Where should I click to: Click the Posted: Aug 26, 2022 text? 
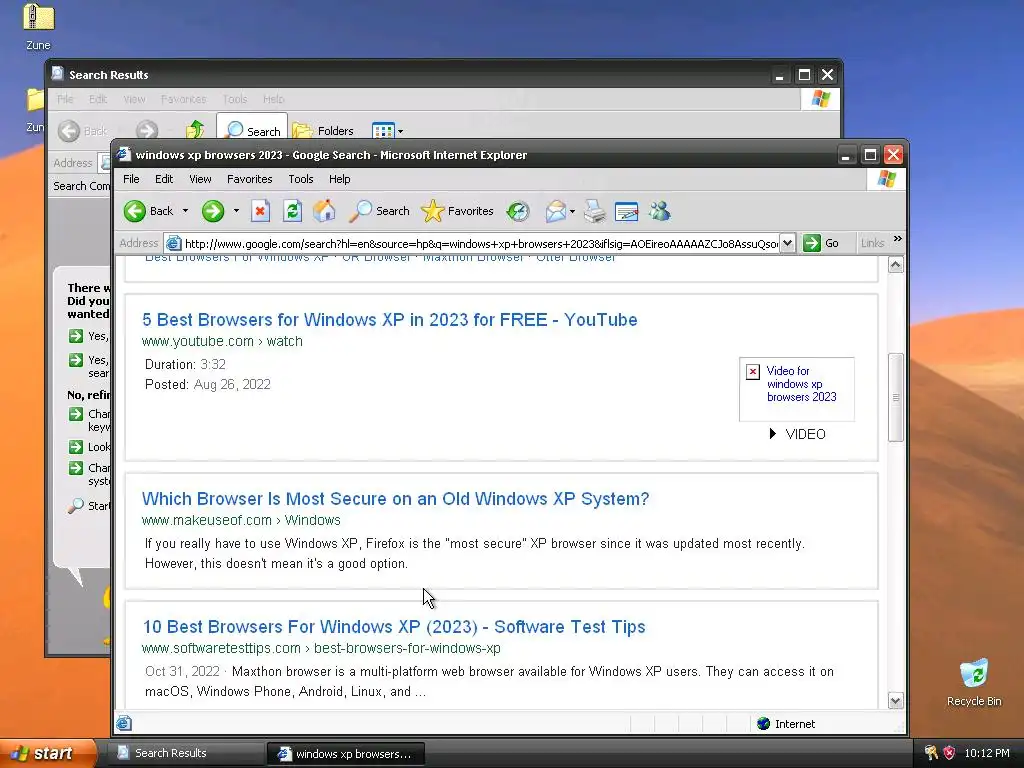click(208, 384)
